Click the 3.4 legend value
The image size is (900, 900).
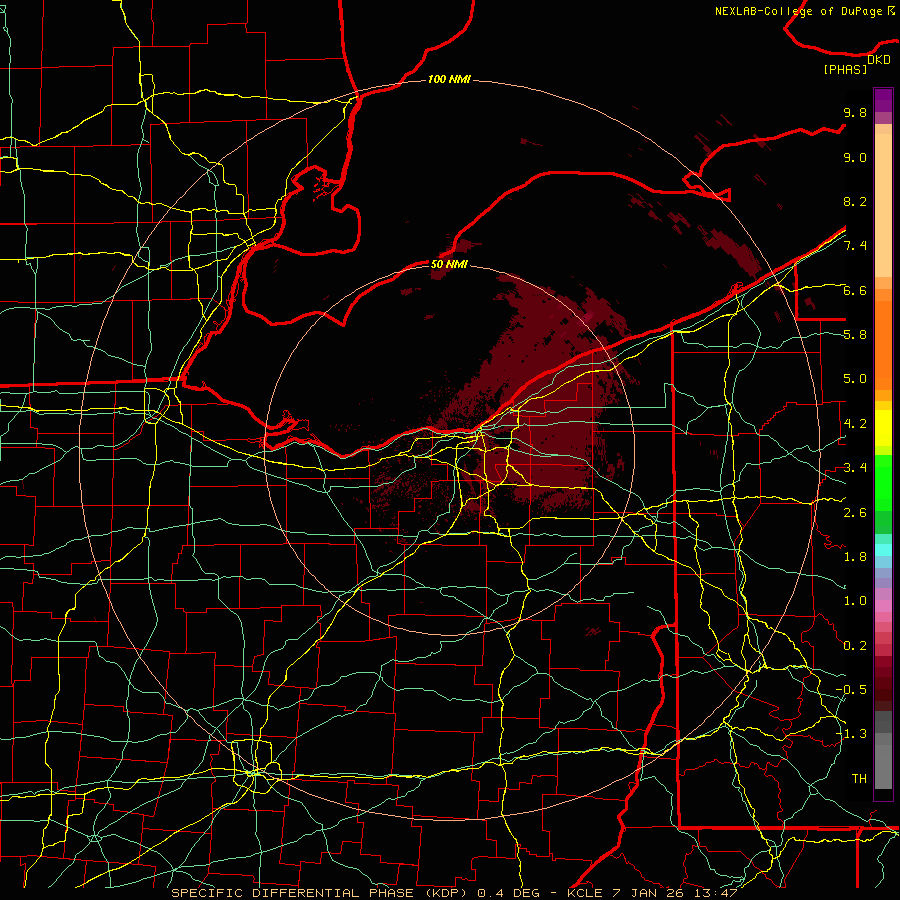(x=855, y=468)
